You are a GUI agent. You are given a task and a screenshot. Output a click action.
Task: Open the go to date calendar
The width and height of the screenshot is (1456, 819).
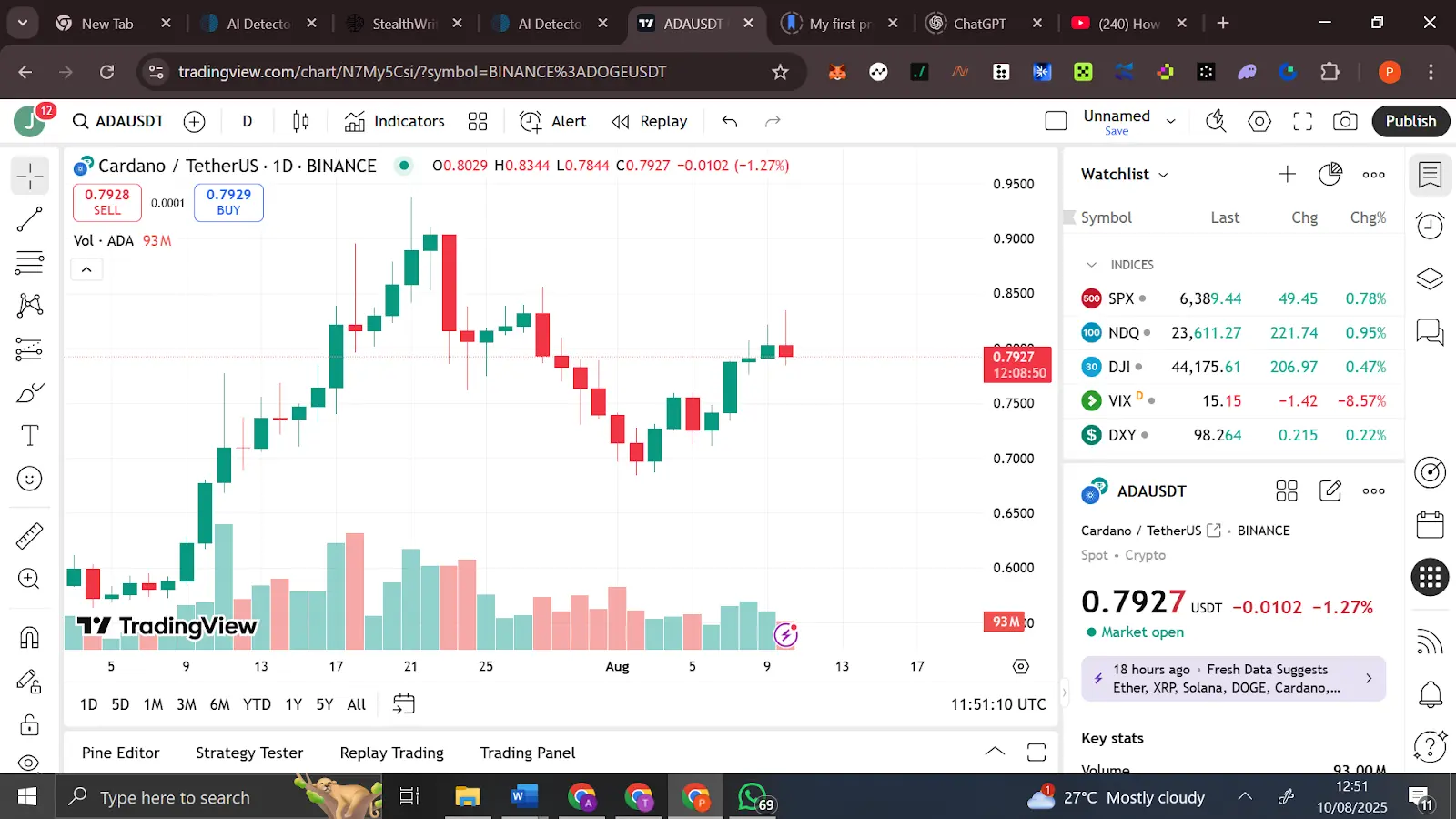tap(404, 704)
